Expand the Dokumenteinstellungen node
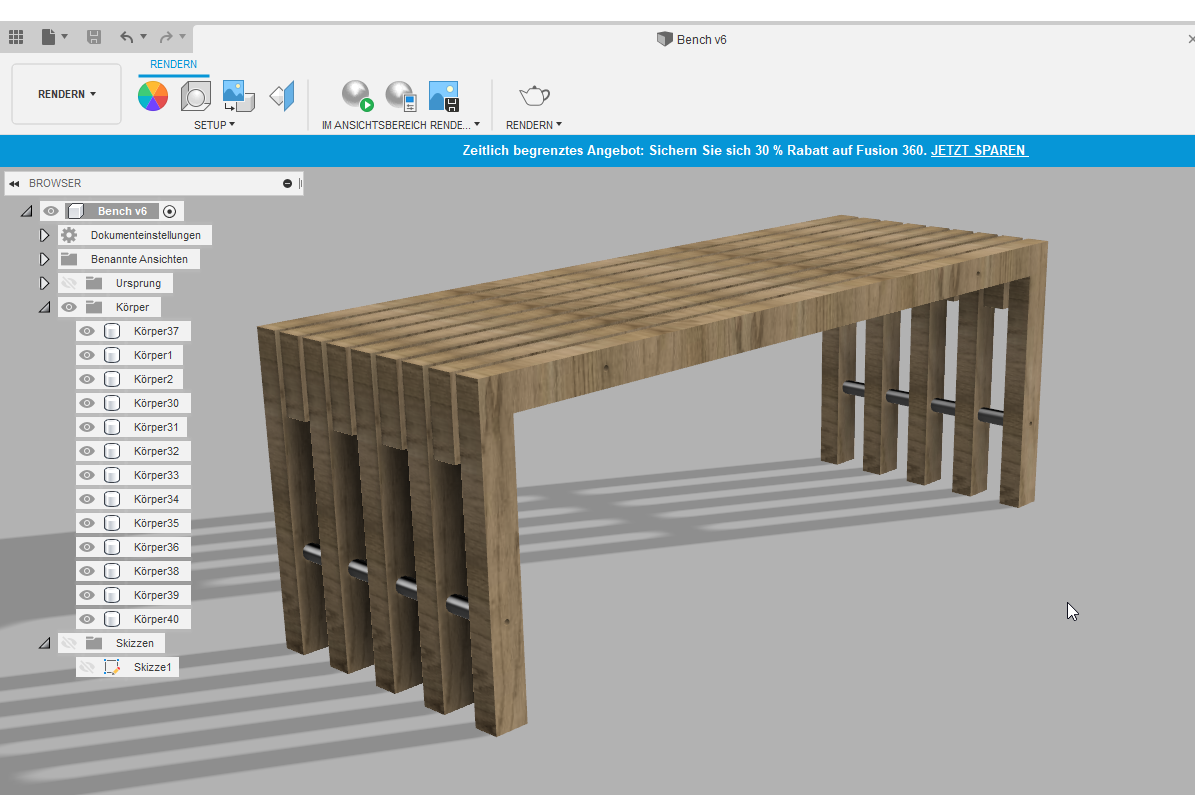Screen dimensions: 1195x795 pyautogui.click(x=44, y=234)
